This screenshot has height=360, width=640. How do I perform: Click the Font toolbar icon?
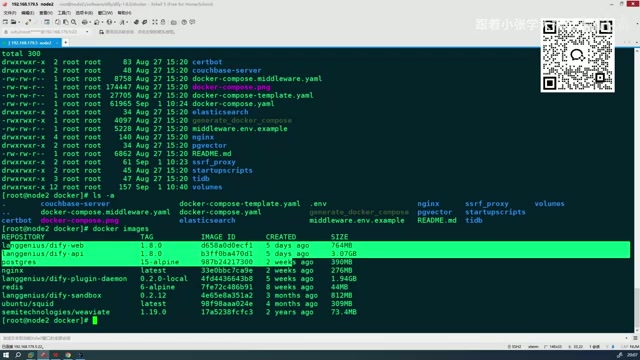[x=122, y=22]
